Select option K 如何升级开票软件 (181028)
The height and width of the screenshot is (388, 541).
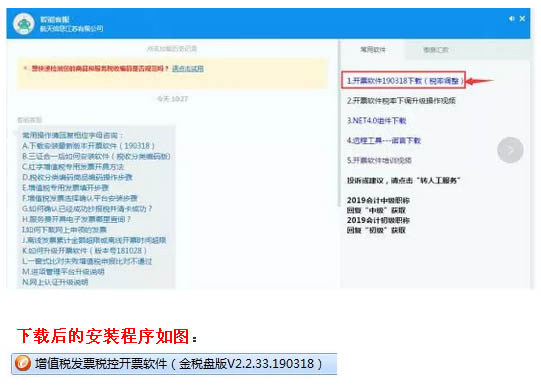85,250
